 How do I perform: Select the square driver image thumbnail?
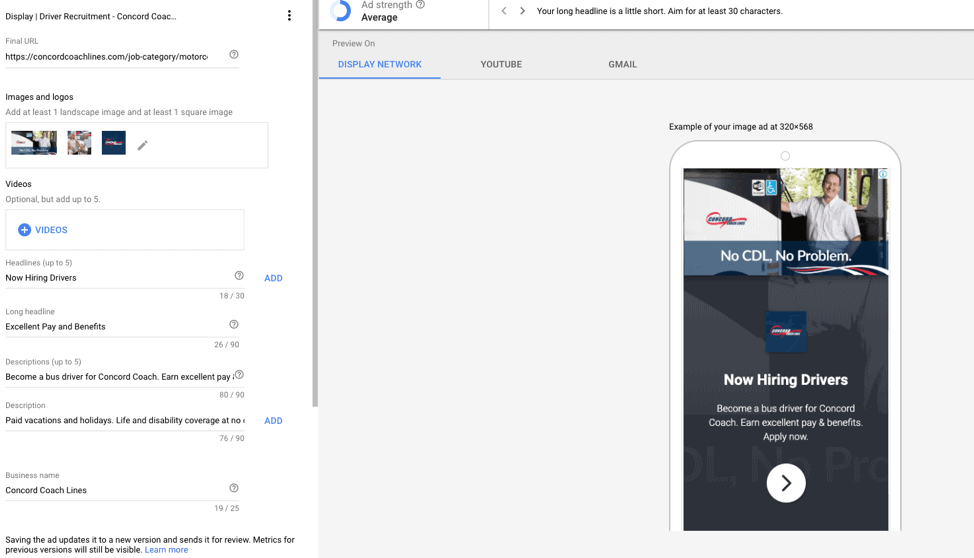[80, 143]
